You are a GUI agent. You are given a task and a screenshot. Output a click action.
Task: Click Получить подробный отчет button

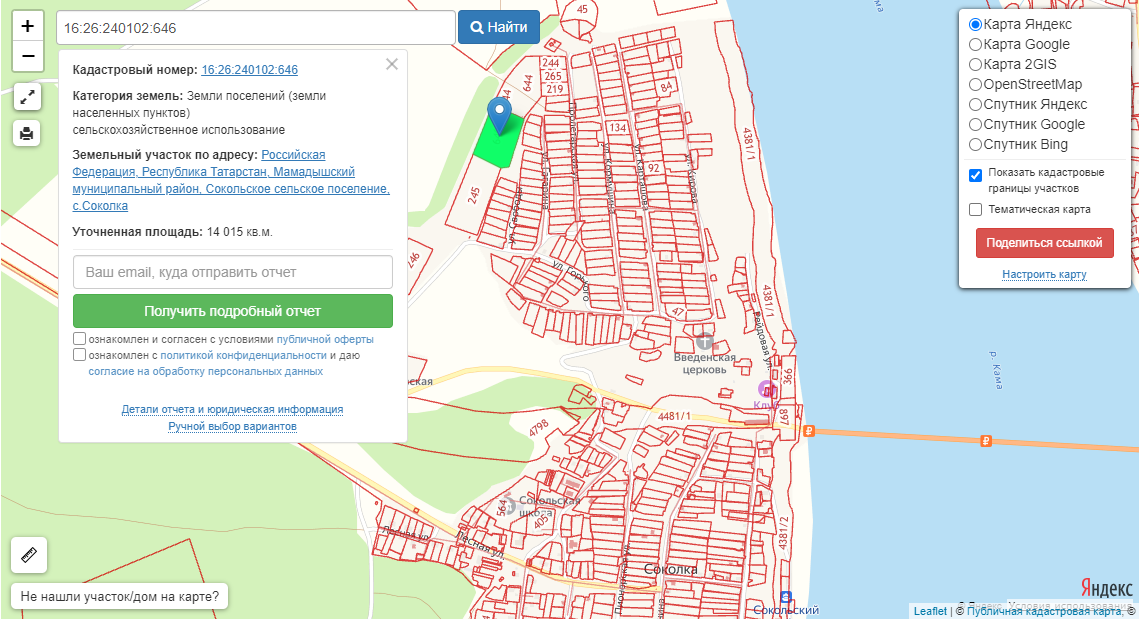point(233,311)
